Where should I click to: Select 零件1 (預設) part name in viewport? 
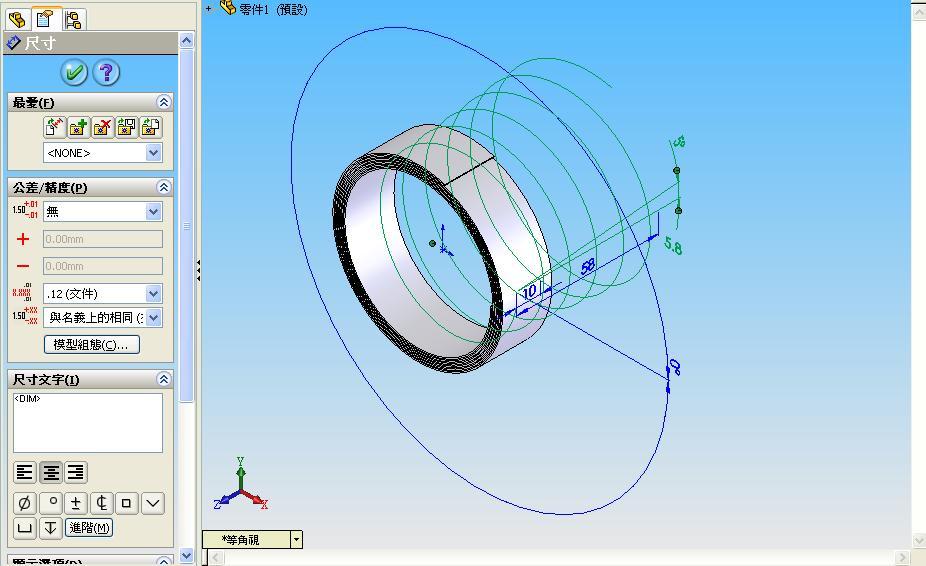tap(273, 9)
